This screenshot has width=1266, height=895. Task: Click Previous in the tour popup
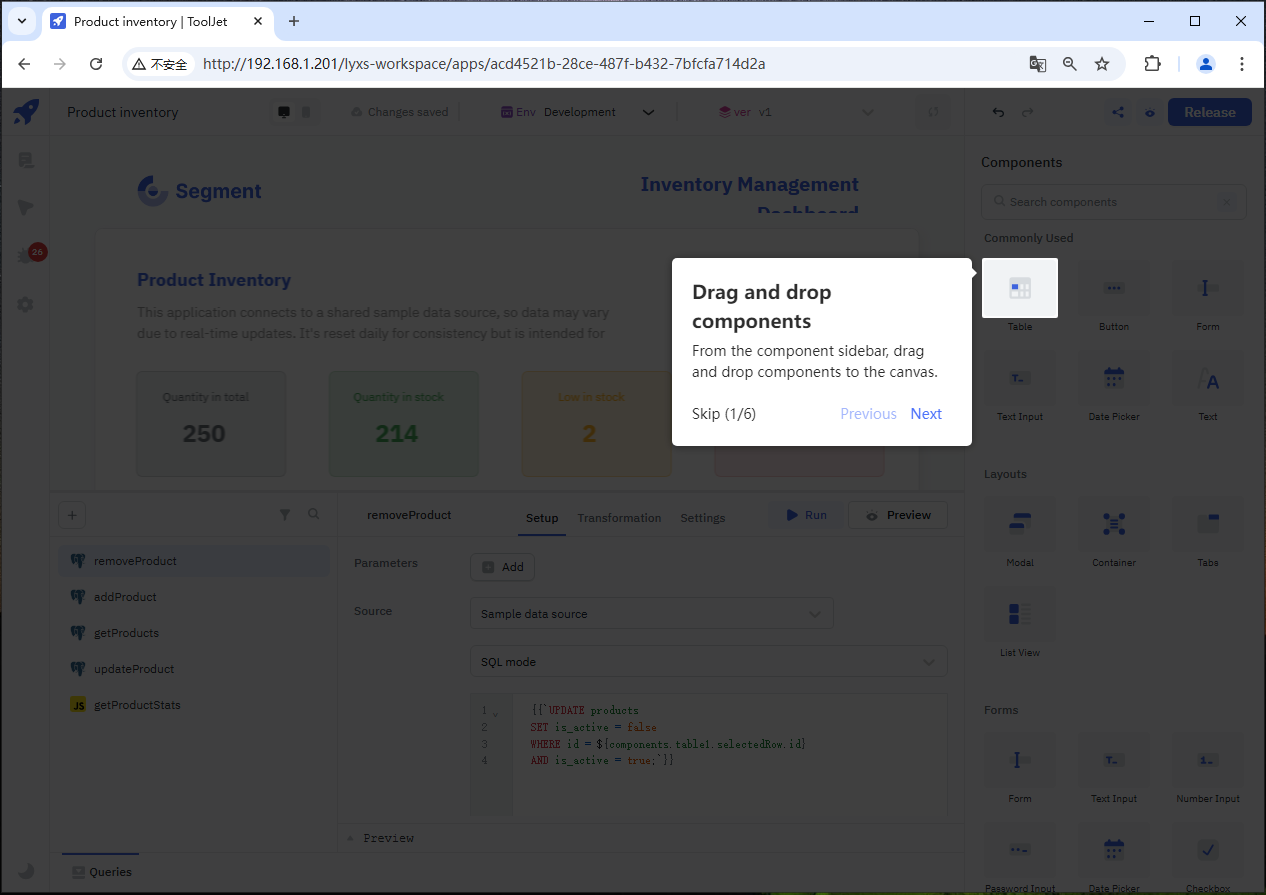coord(868,414)
